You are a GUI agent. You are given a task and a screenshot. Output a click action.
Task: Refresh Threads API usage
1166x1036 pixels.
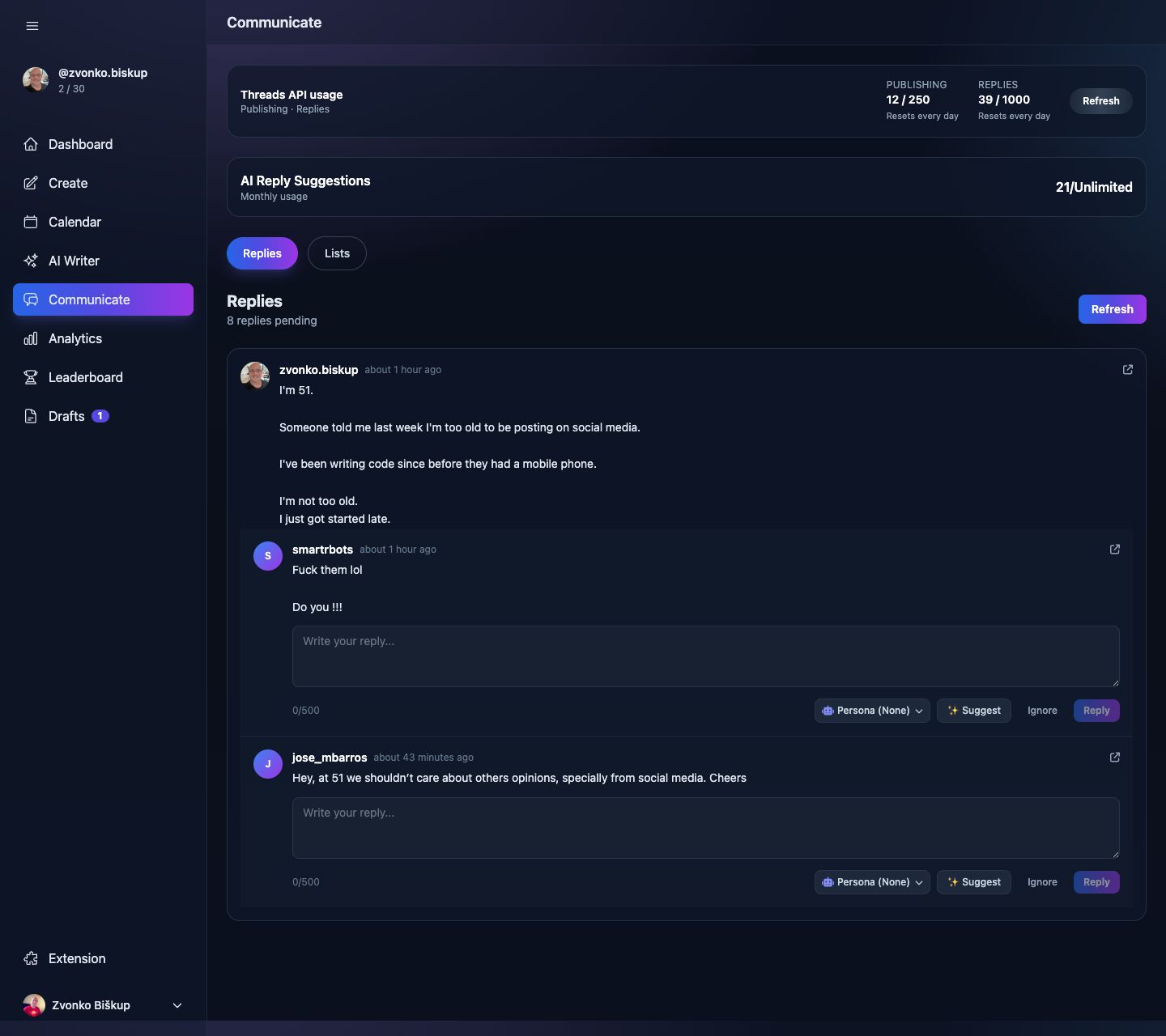[x=1100, y=101]
